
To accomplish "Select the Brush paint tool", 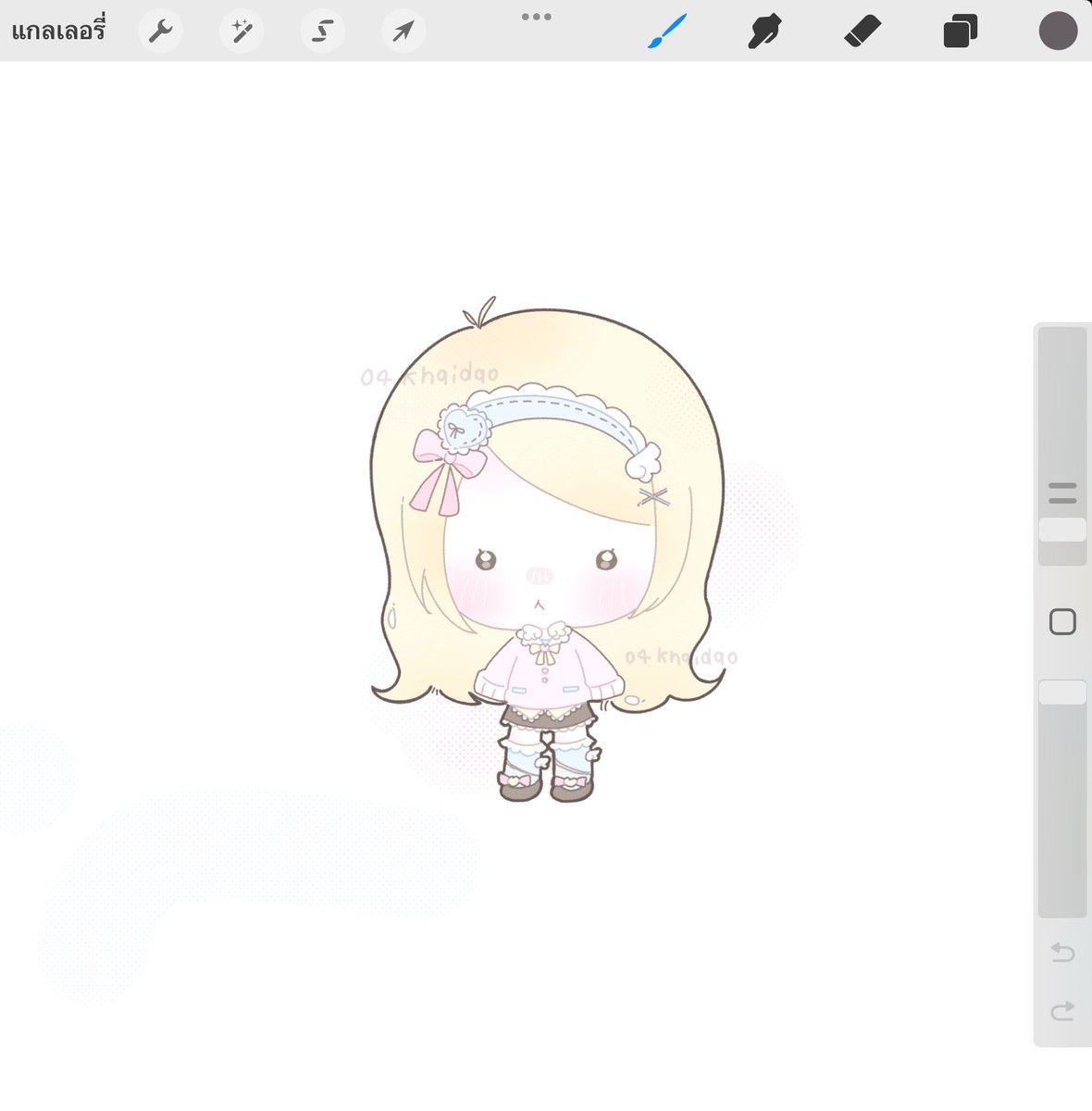I will 666,31.
